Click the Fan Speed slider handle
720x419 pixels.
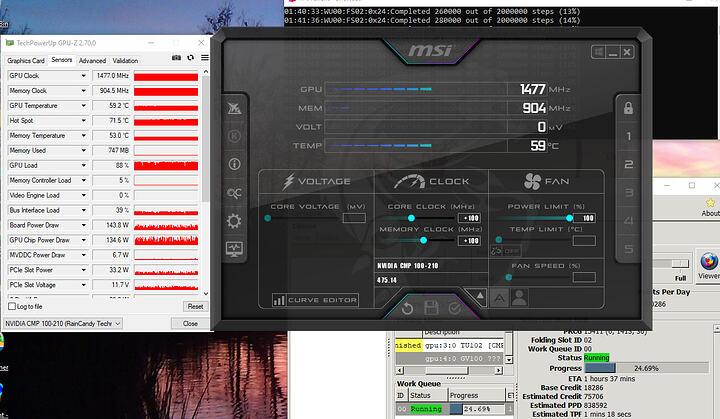pos(508,277)
